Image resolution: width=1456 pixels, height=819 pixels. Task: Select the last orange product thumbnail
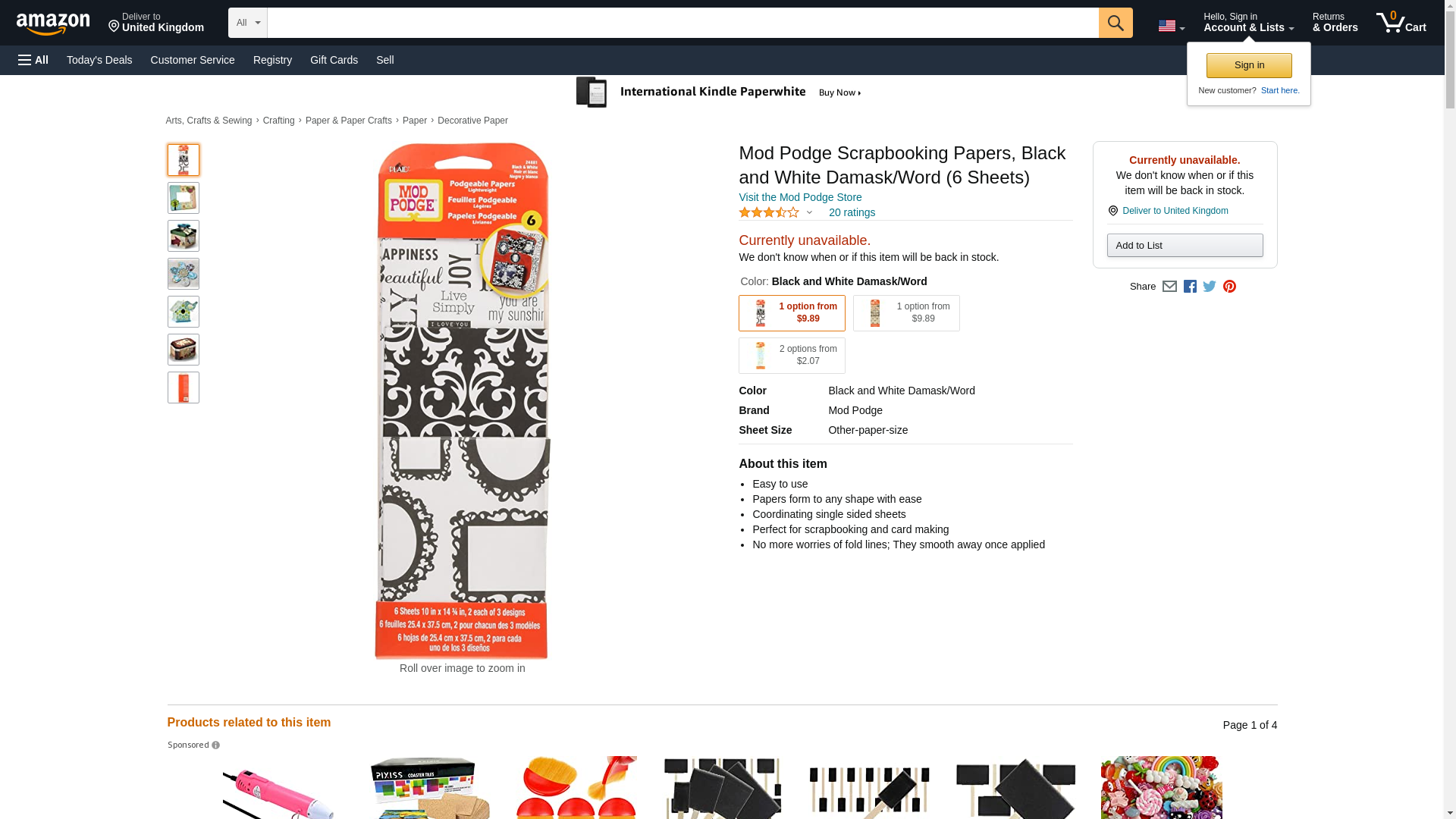[x=184, y=388]
